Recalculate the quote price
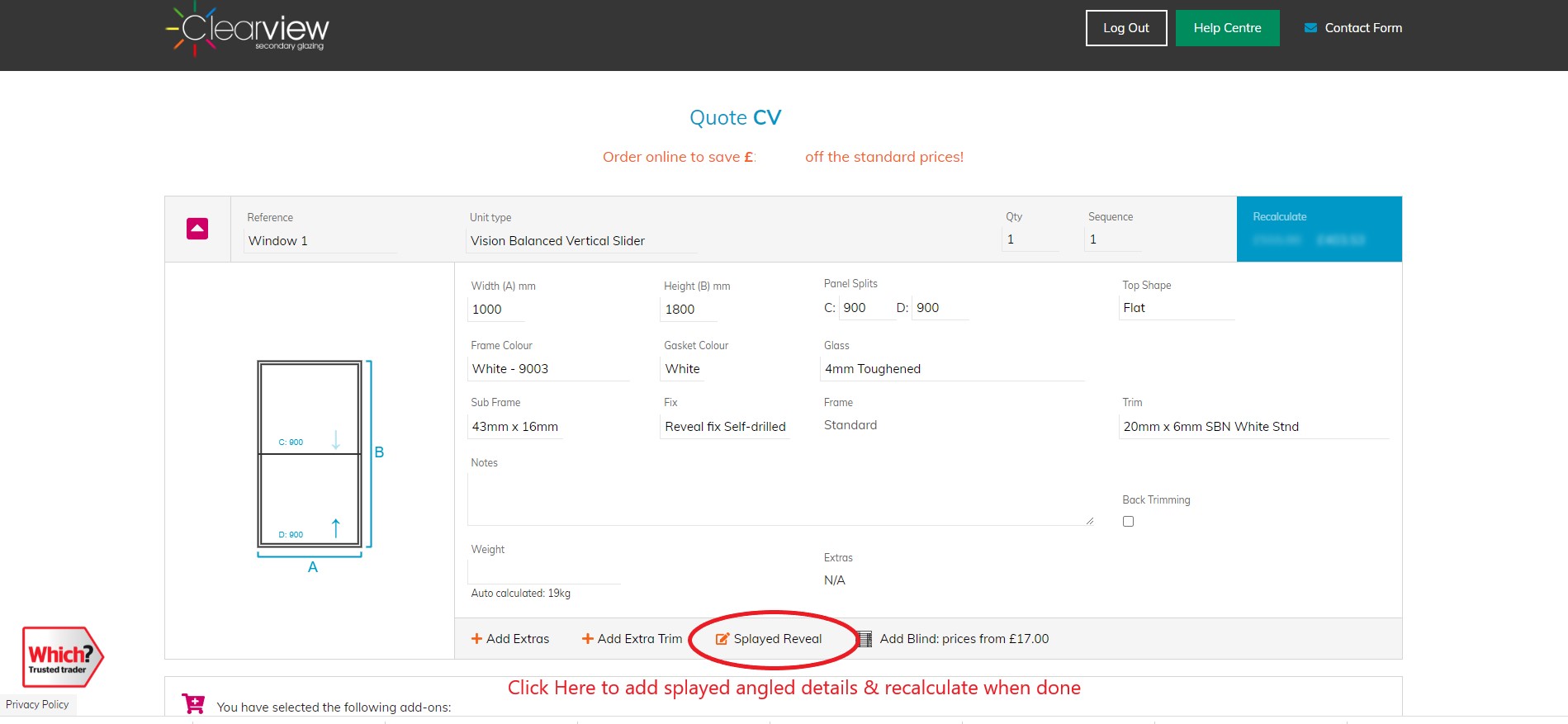The width and height of the screenshot is (1568, 724). [1319, 229]
